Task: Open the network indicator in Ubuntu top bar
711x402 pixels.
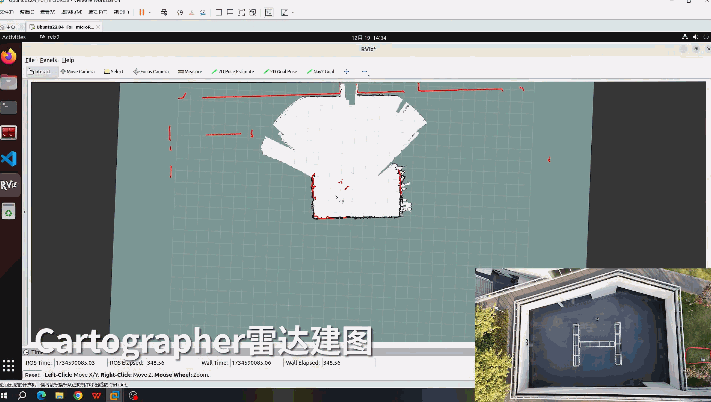Action: coord(685,37)
